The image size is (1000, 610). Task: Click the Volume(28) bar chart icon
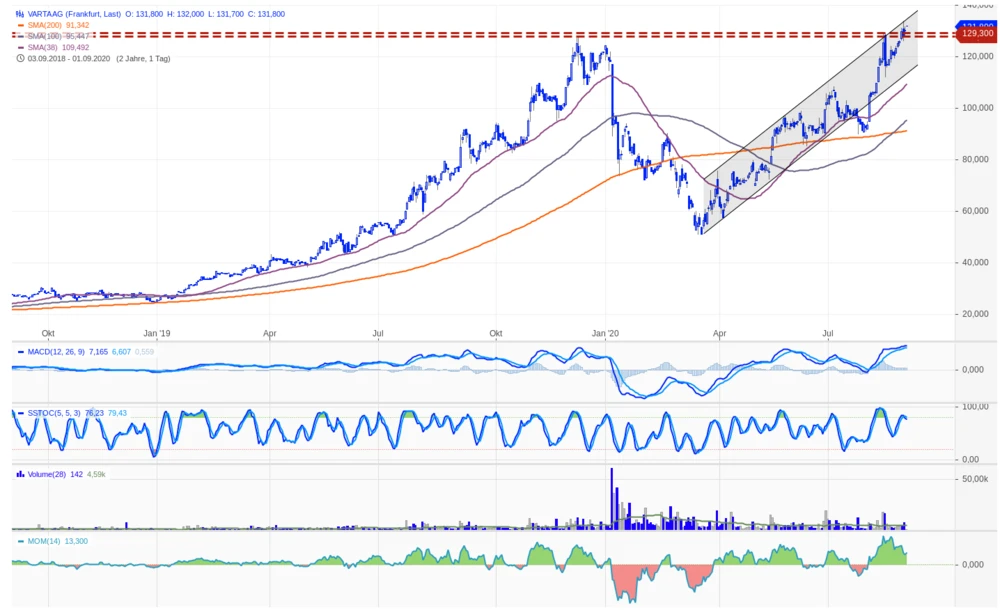pyautogui.click(x=20, y=474)
